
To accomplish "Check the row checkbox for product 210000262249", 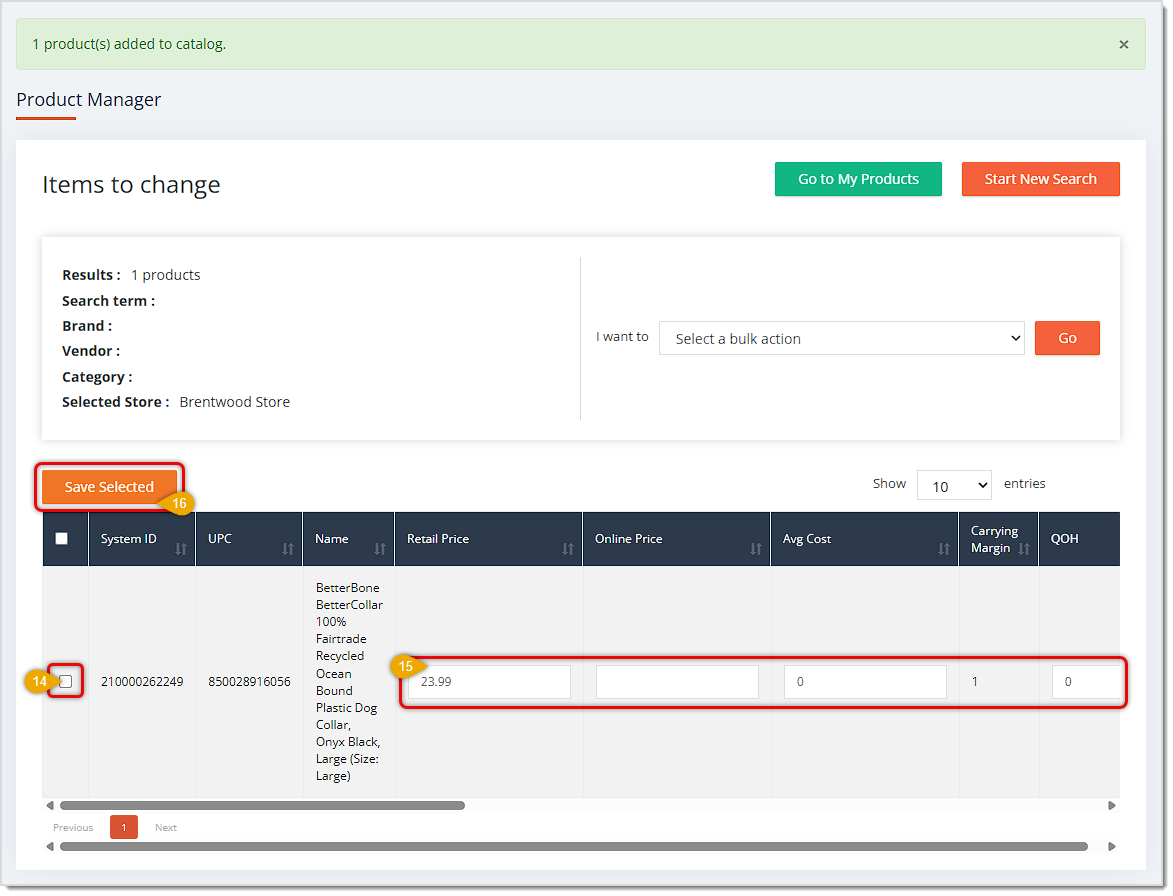I will click(66, 682).
